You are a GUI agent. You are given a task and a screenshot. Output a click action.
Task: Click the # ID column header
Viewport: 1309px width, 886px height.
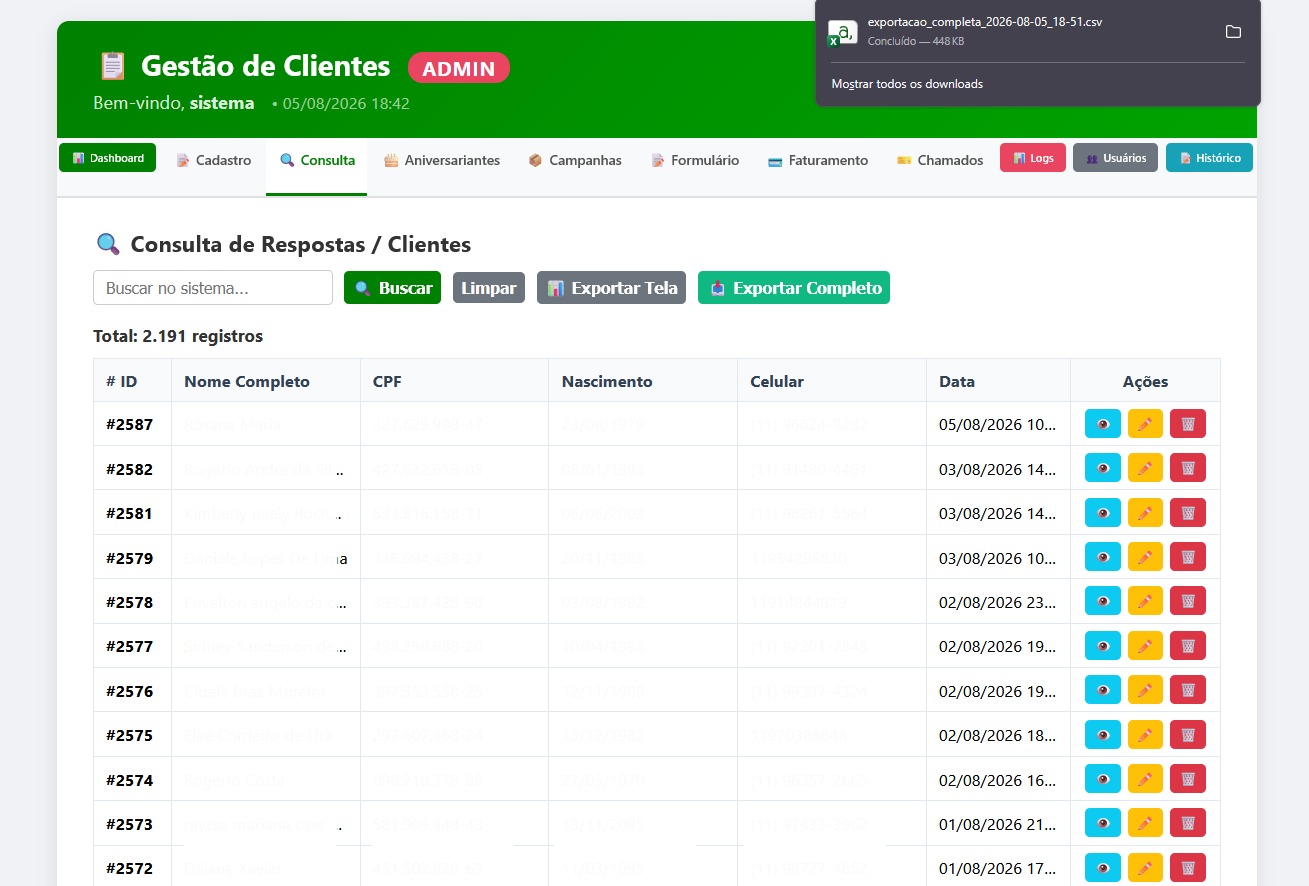[133, 381]
